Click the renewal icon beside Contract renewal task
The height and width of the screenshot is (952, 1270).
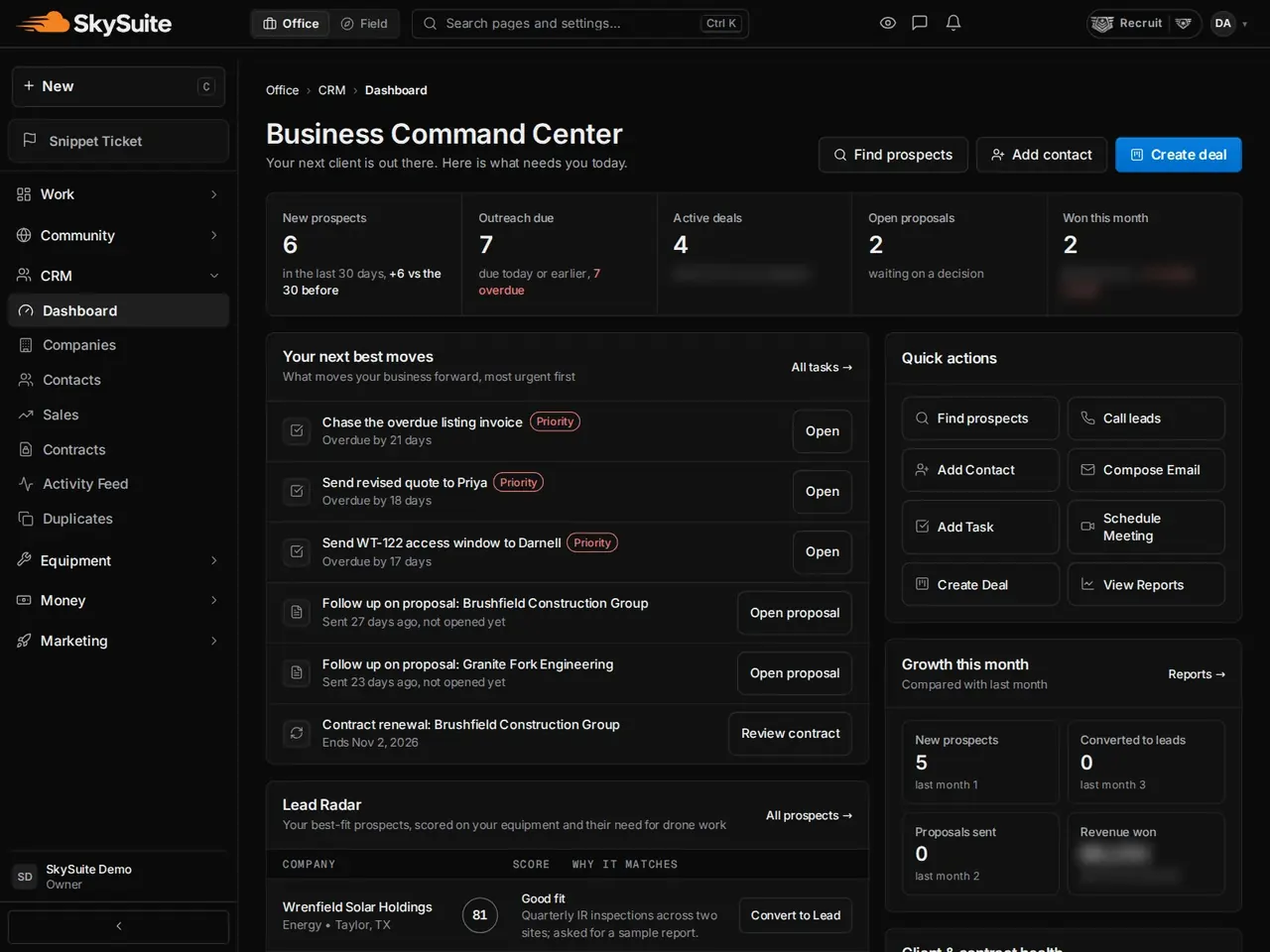297,733
